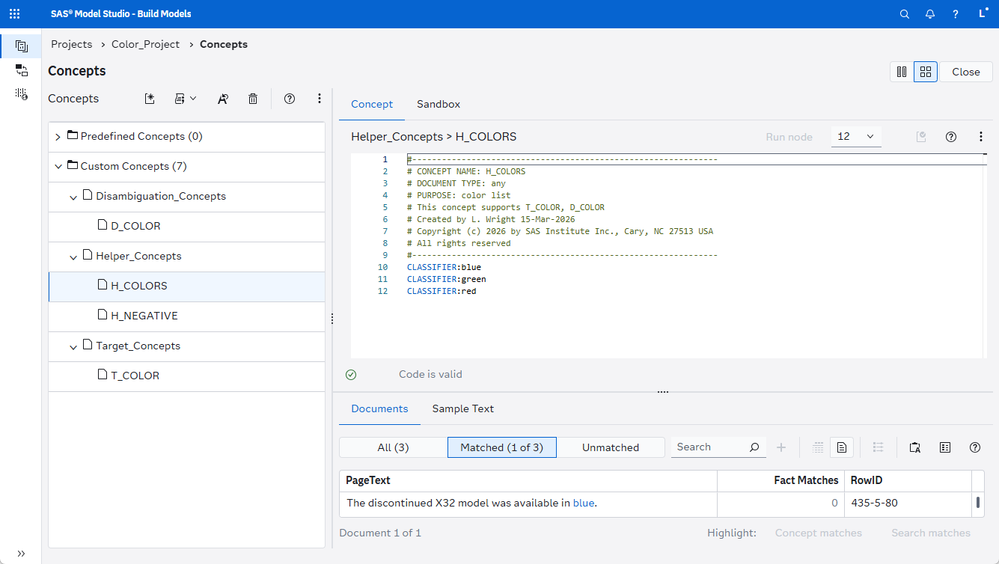Click the add plus icon

[x=781, y=447]
